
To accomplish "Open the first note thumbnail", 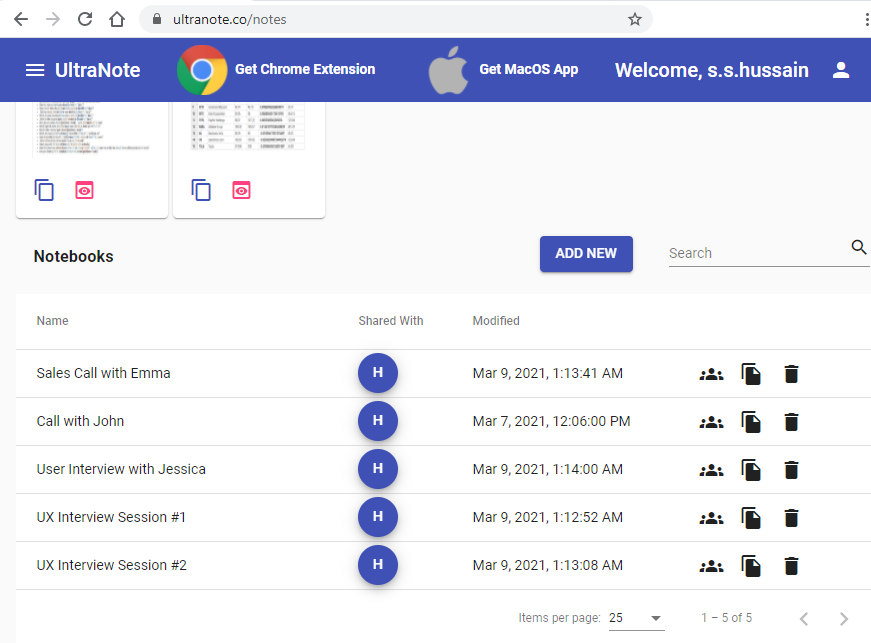I will [92, 128].
